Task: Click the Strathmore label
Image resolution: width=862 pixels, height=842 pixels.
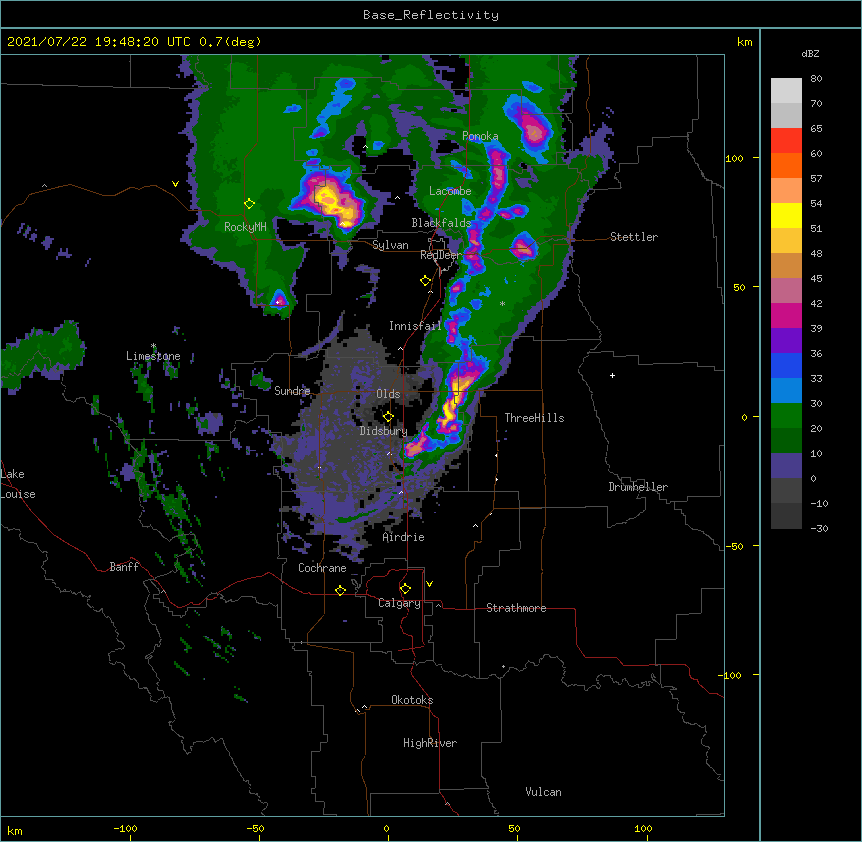Action: (x=516, y=608)
